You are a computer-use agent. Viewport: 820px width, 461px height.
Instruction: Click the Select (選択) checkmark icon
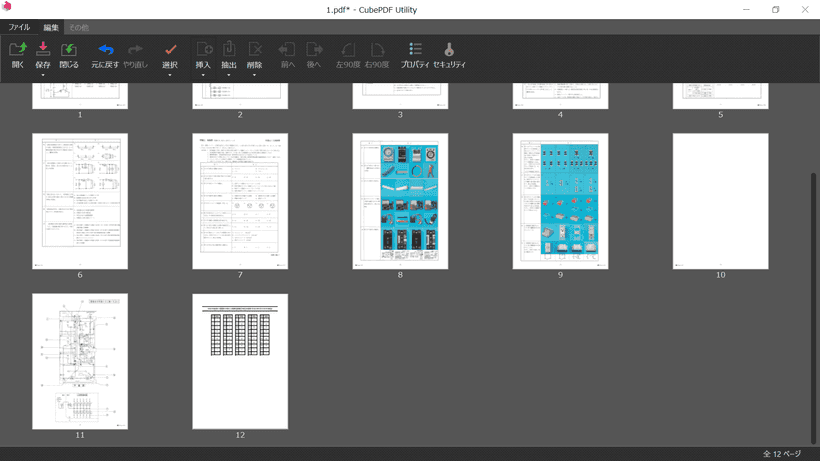(170, 50)
